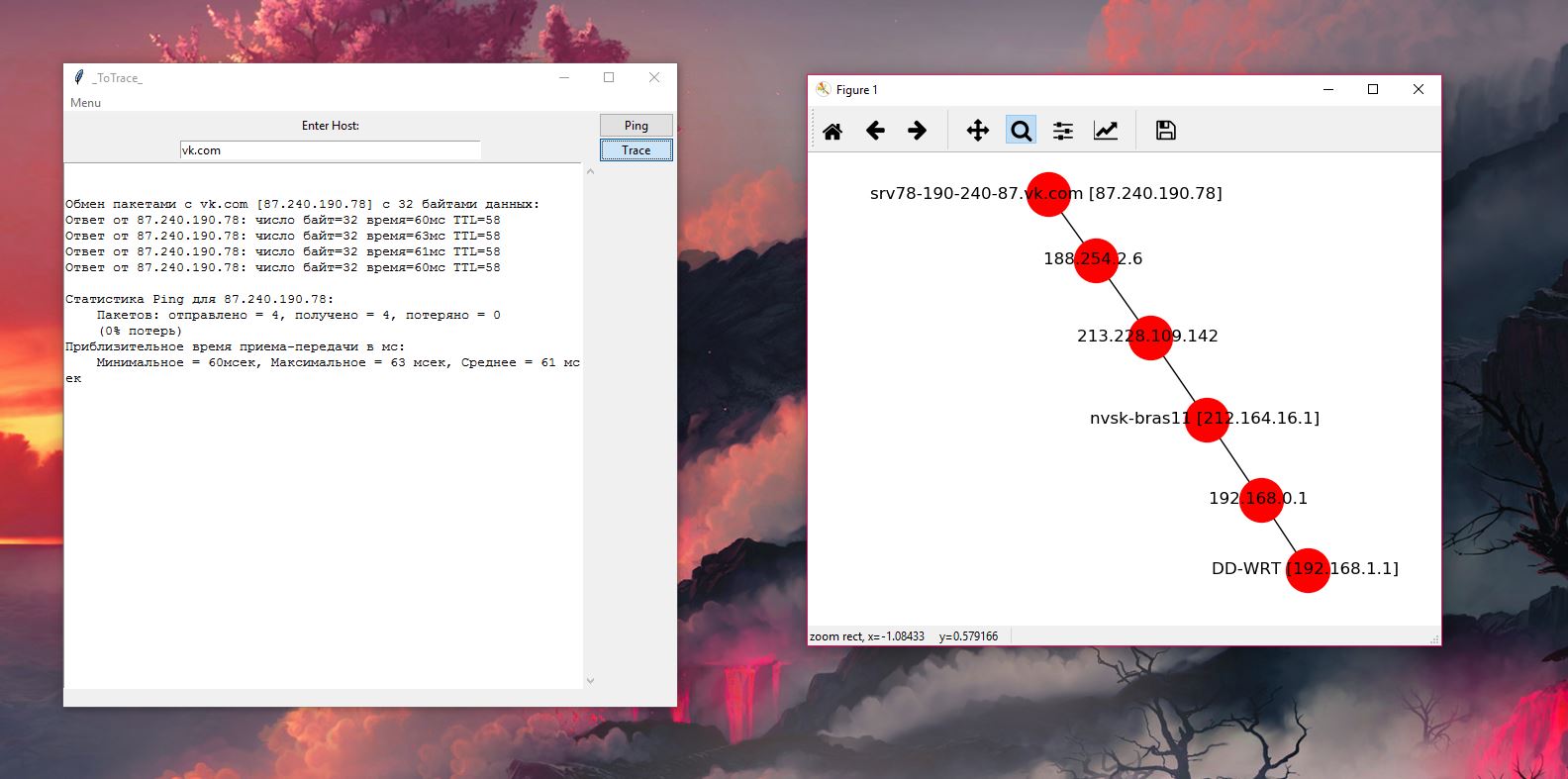1568x779 pixels.
Task: Click the host input field containing vk.com
Action: (330, 150)
